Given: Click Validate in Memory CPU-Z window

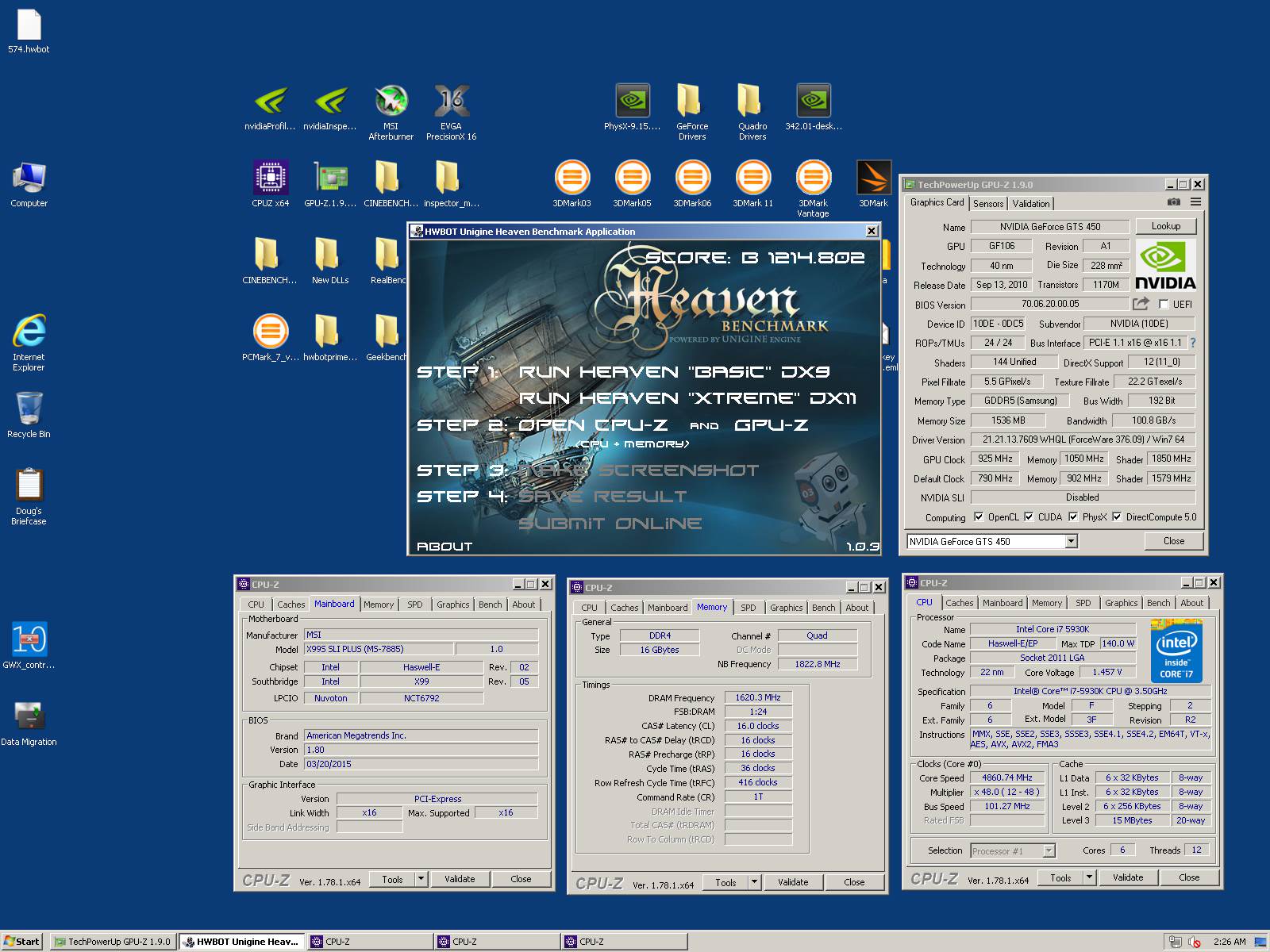Looking at the screenshot, I should tap(793, 882).
